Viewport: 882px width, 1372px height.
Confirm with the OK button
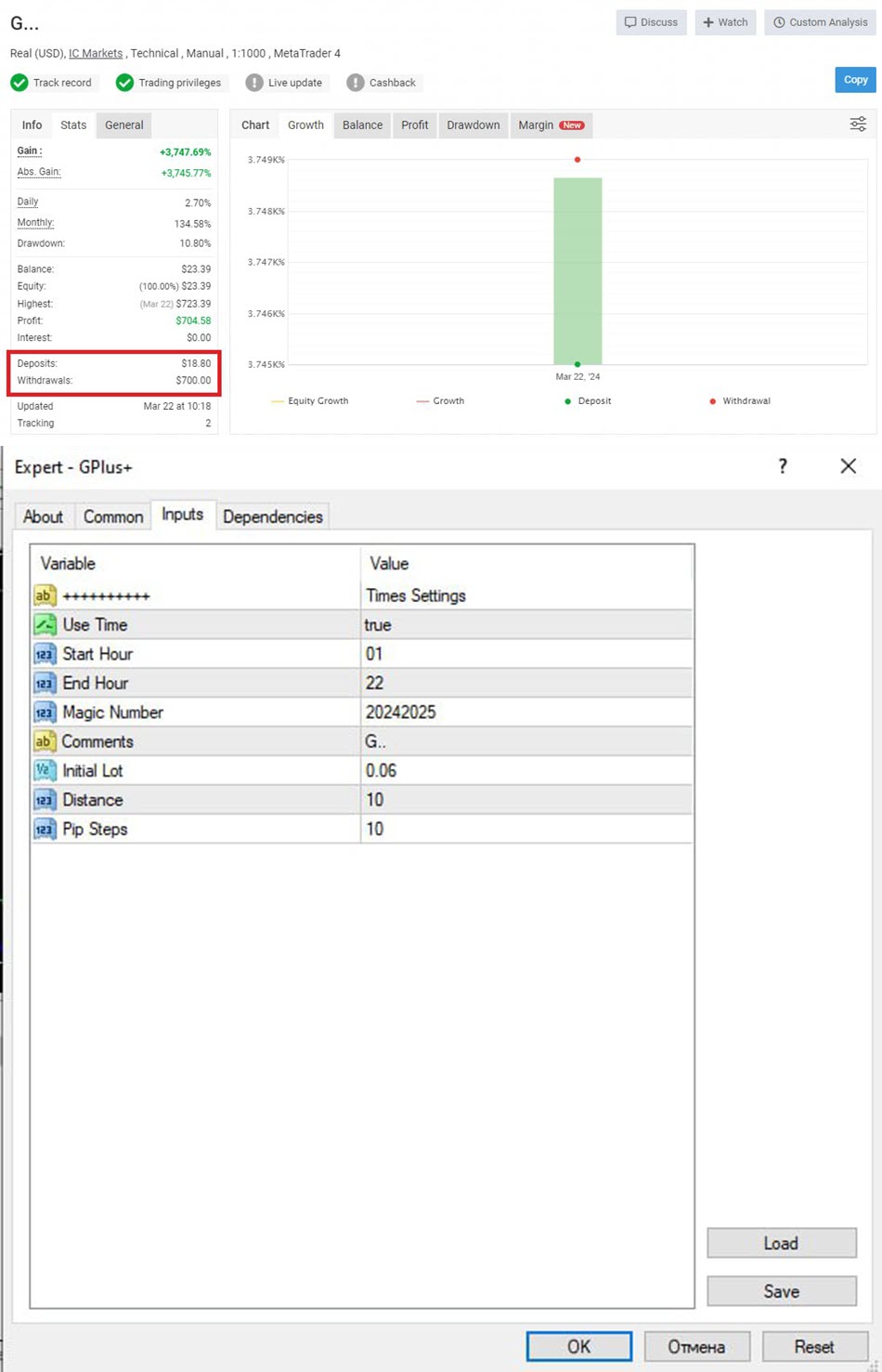[x=579, y=1346]
